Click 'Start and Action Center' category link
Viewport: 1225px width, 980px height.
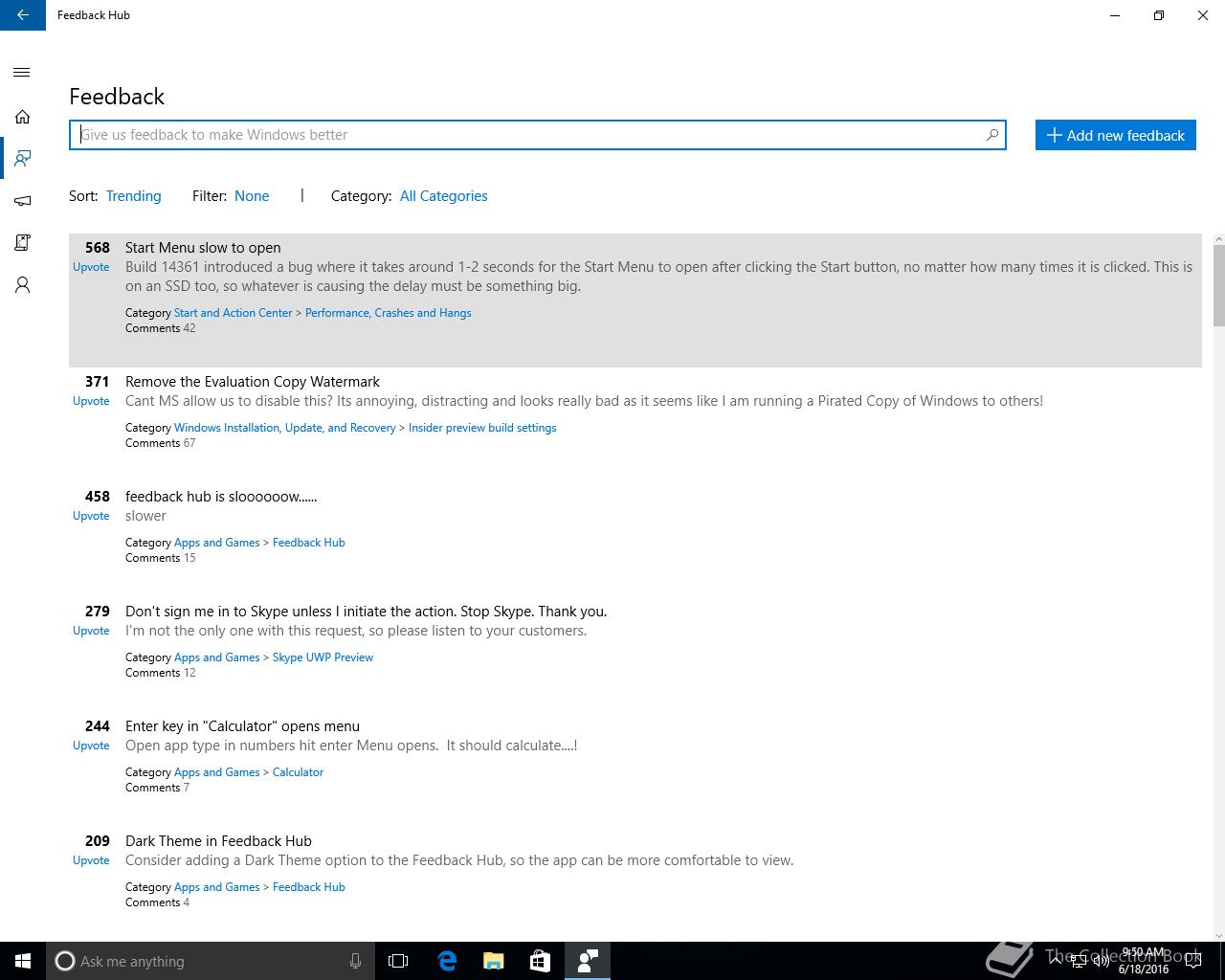[x=233, y=313]
